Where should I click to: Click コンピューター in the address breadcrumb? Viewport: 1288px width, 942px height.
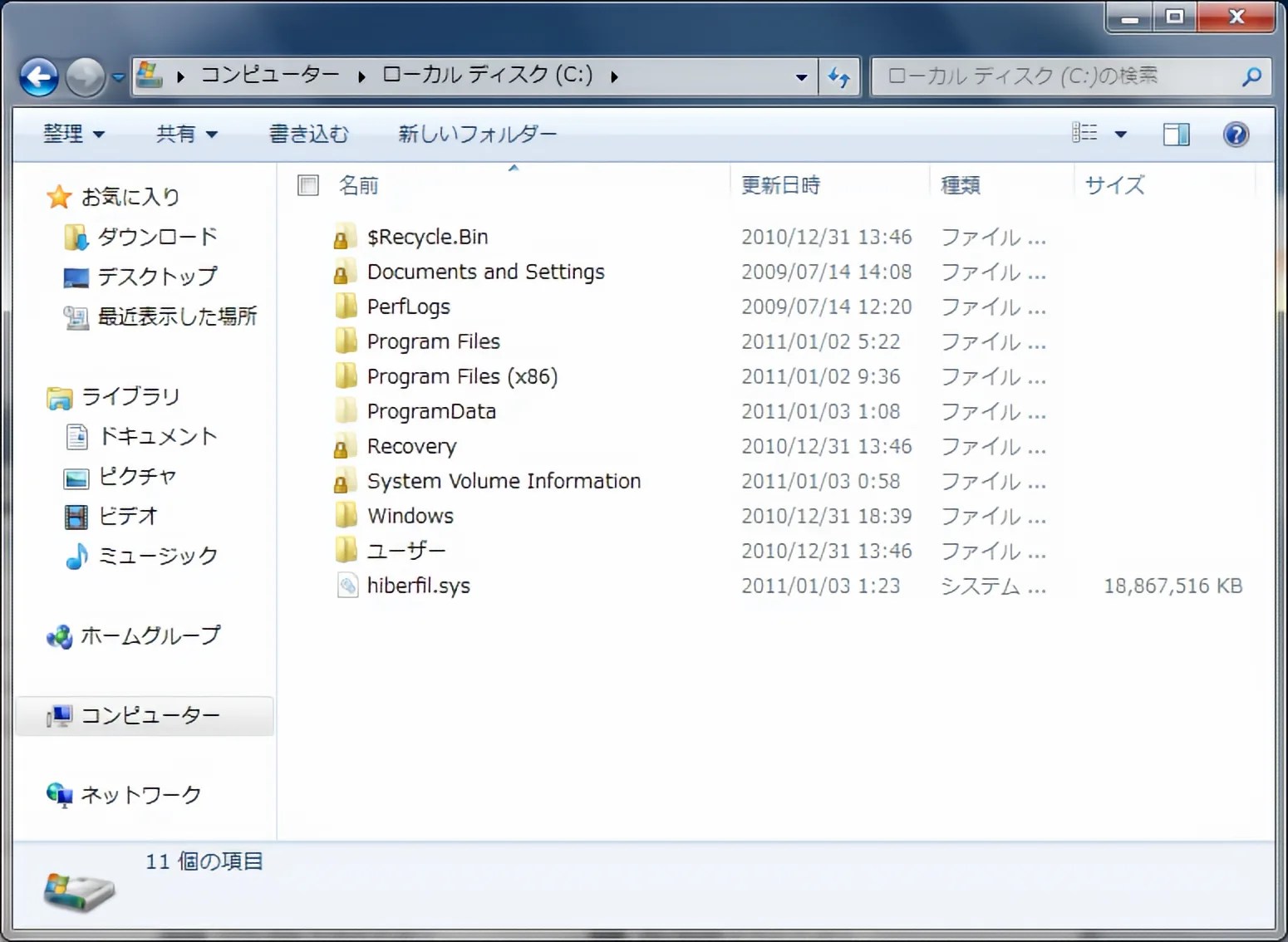click(x=270, y=76)
